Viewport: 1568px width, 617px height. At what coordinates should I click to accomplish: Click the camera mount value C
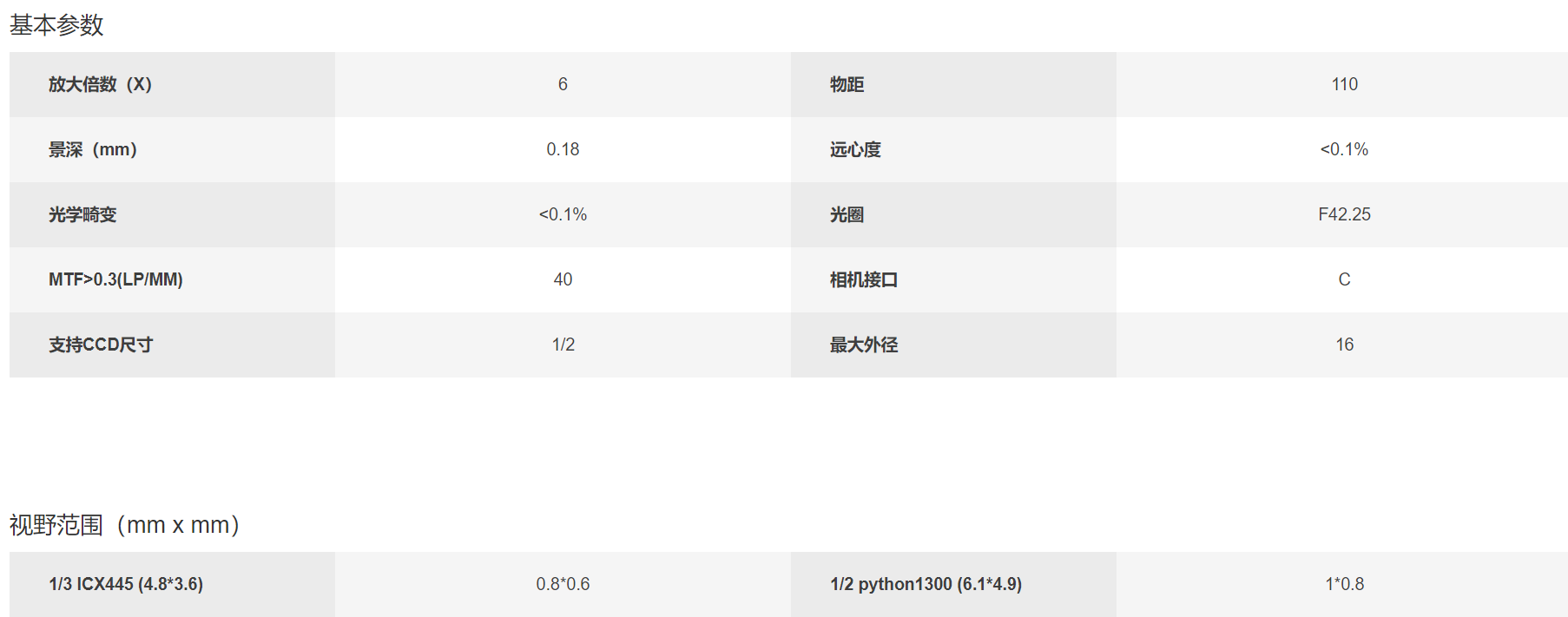point(1344,279)
